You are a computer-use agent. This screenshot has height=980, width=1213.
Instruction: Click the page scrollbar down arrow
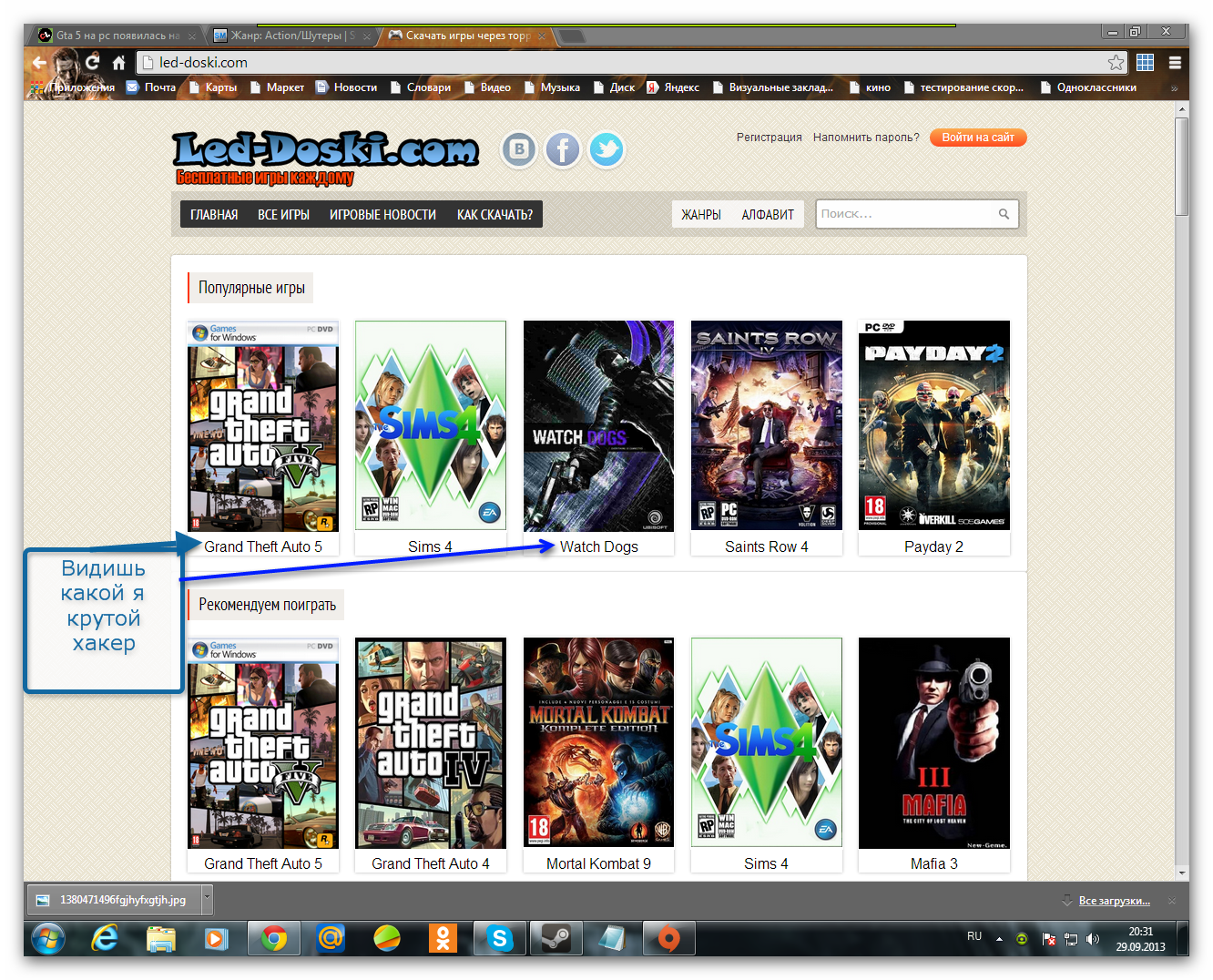point(1182,872)
